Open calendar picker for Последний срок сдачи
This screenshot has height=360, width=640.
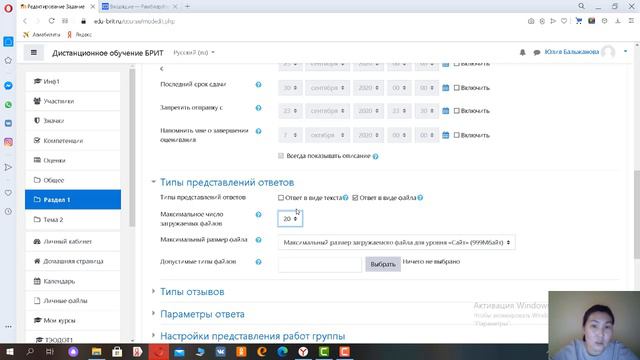[446, 87]
